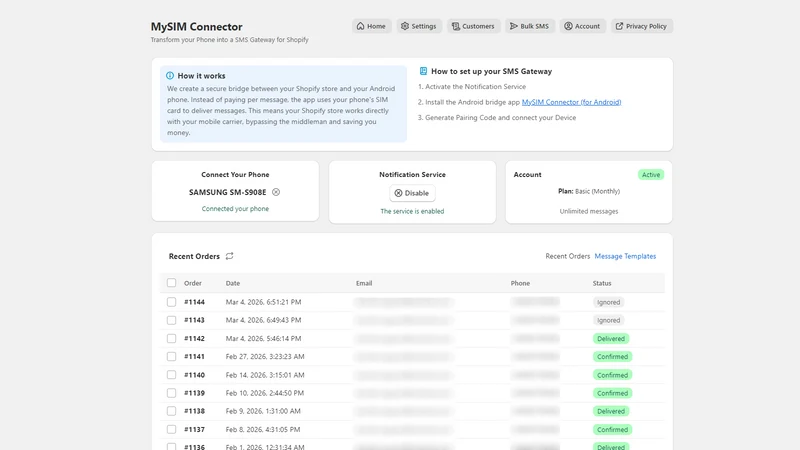
Task: Open the Bulk SMS page
Action: (530, 26)
